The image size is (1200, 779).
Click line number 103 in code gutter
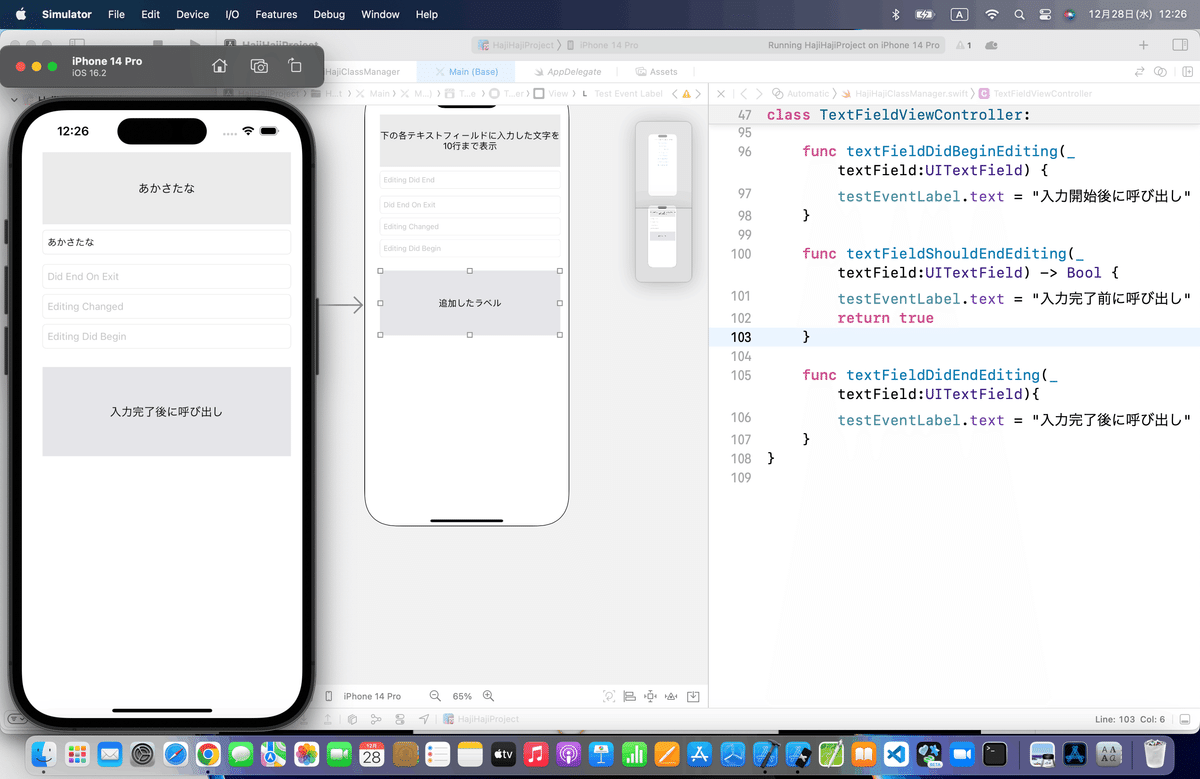point(741,337)
